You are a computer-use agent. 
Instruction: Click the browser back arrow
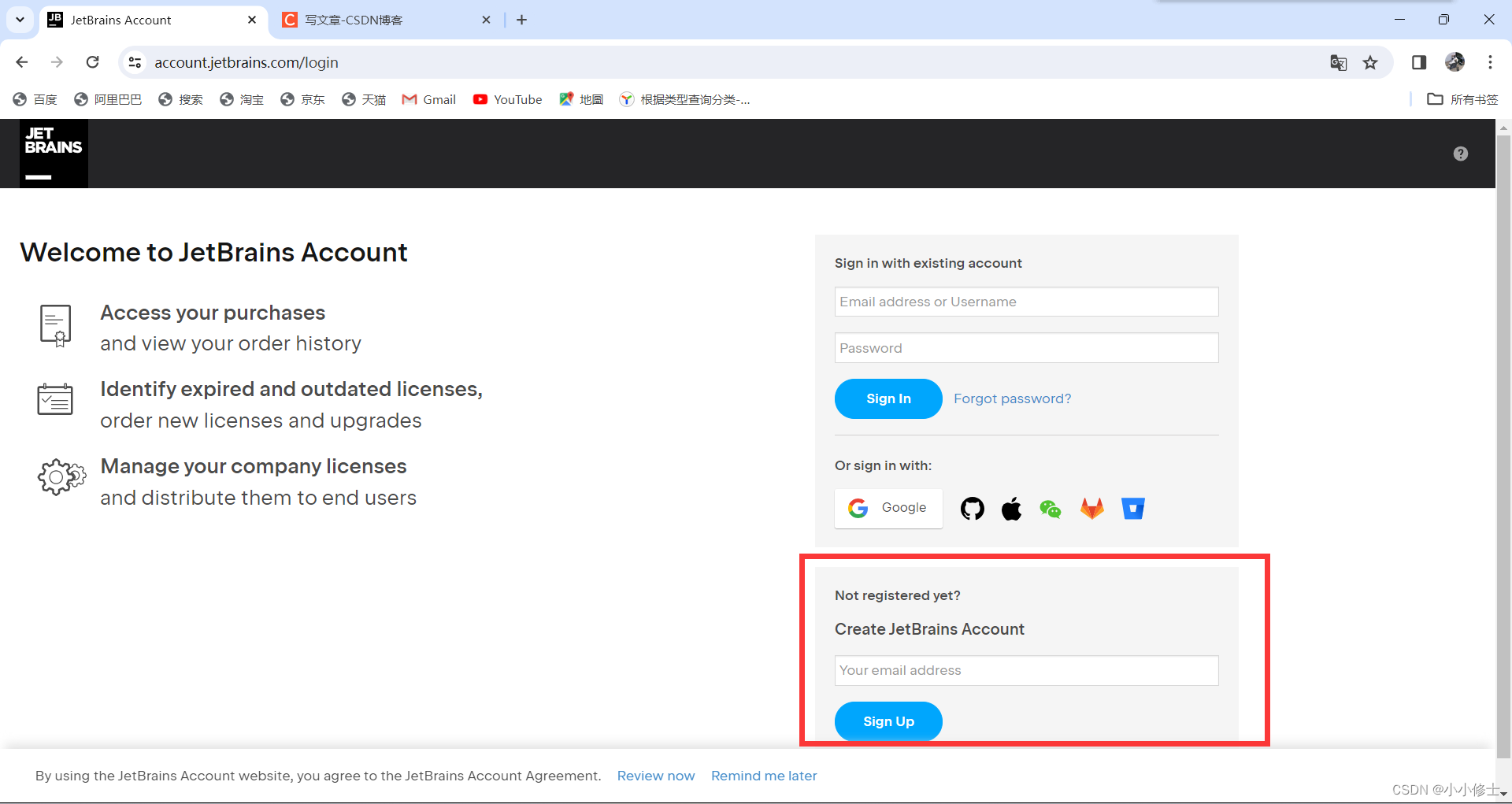tap(22, 62)
